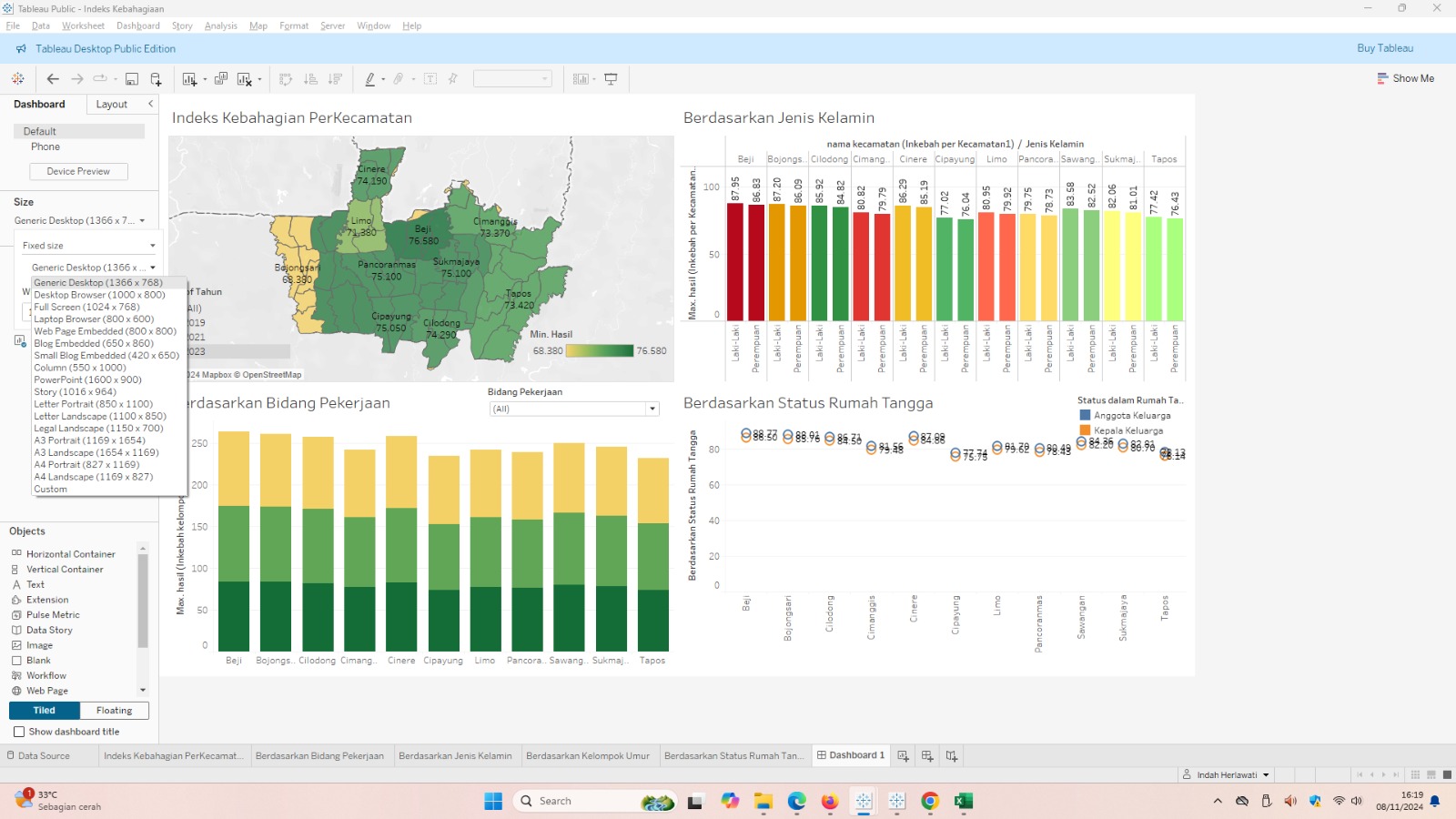Open Firefox from the Windows taskbar
This screenshot has width=1456, height=819.
830,801
